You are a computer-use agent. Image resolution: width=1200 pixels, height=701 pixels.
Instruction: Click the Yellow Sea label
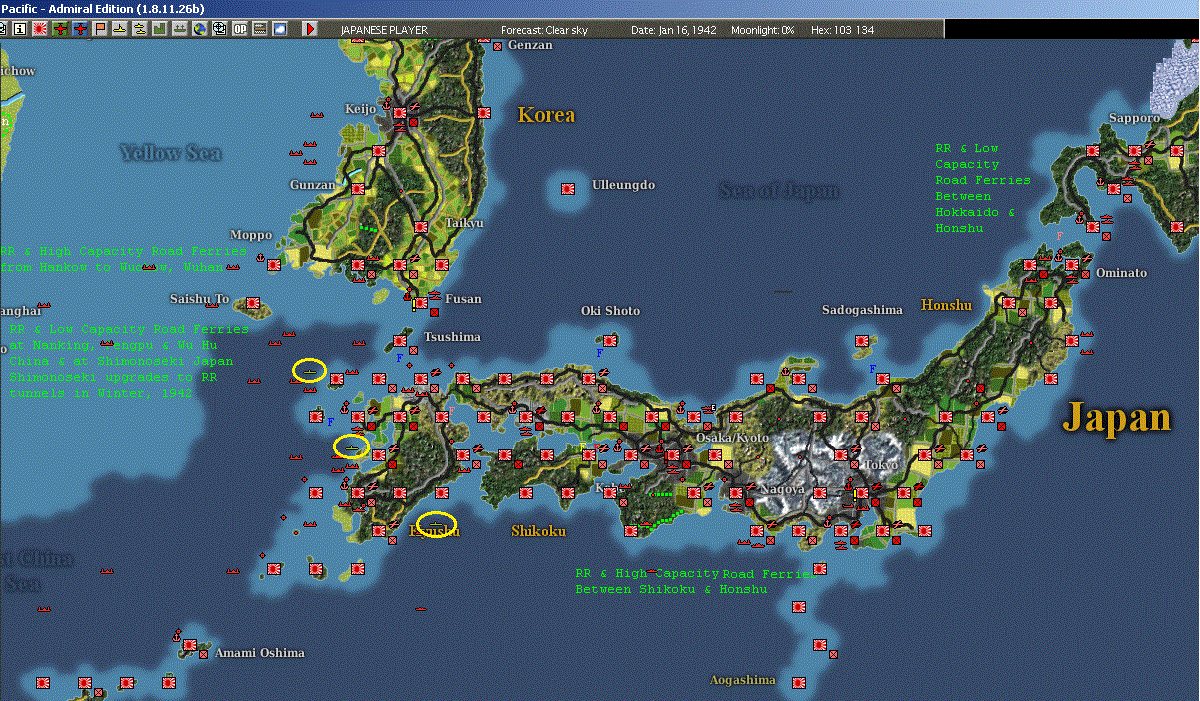click(171, 153)
